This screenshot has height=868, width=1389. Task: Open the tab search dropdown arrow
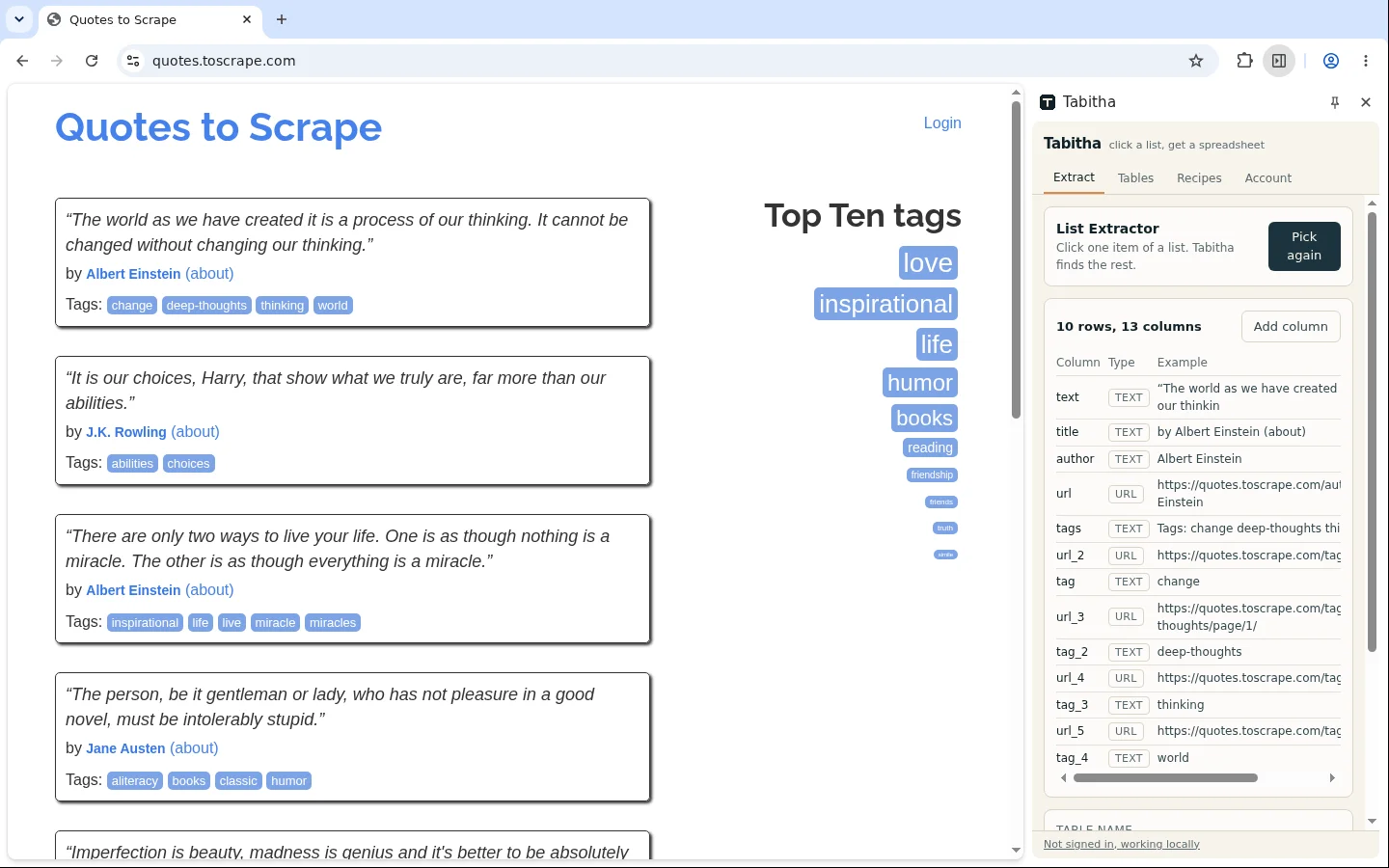click(x=19, y=19)
